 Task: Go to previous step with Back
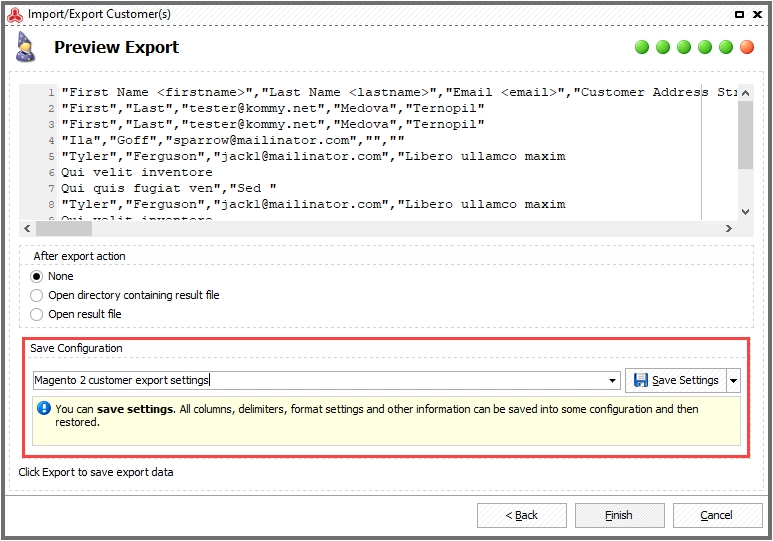tap(522, 515)
